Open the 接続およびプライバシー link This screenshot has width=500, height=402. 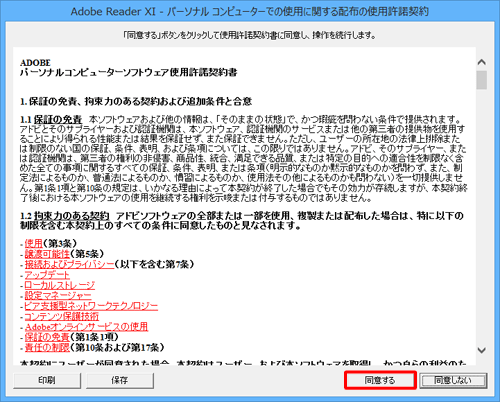[69, 264]
